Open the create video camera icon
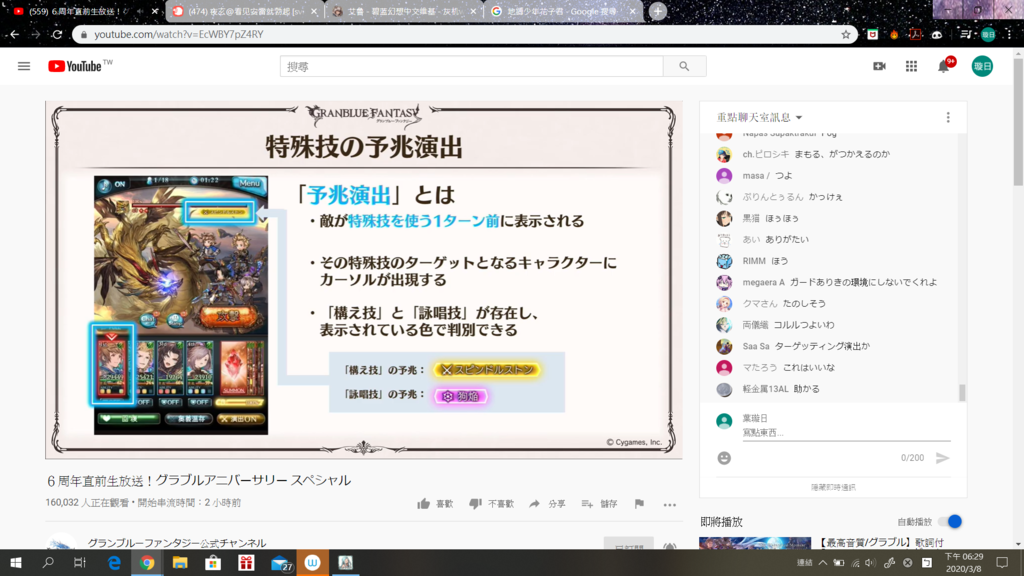Viewport: 1024px width, 576px height. [x=880, y=66]
